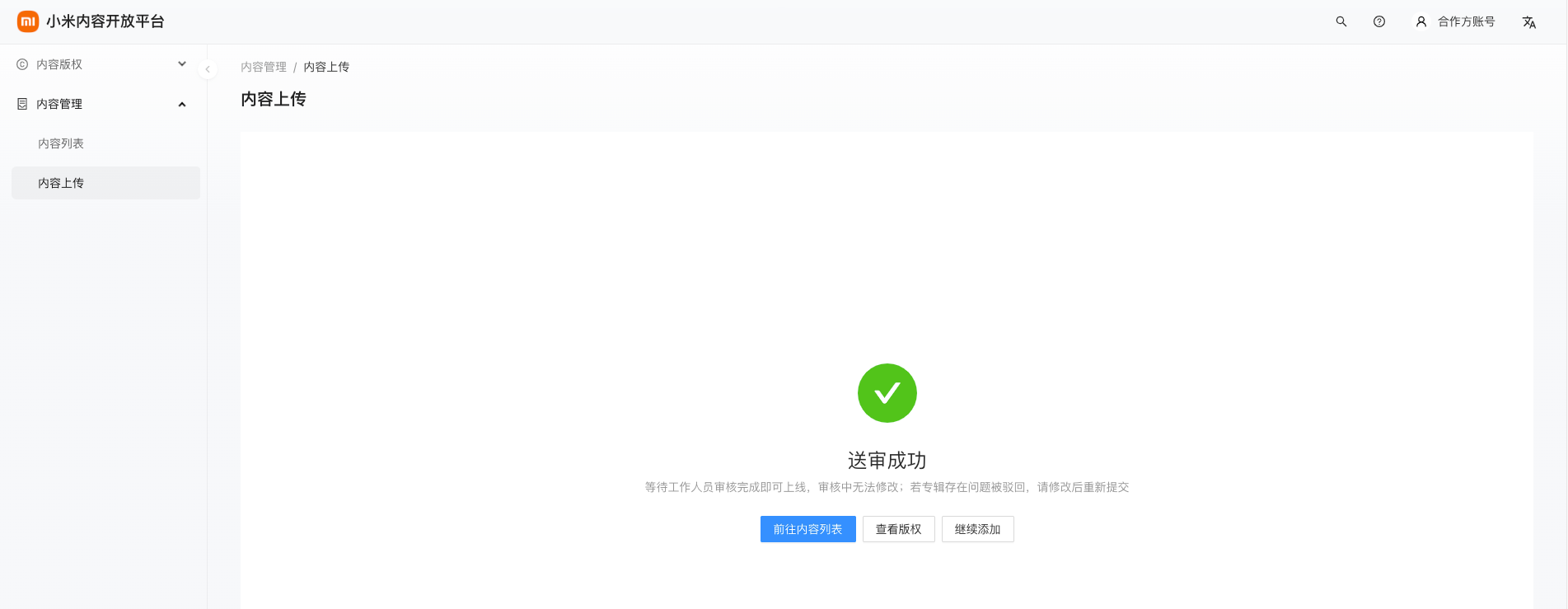Collapse the sidebar with the arrow handle
The height and width of the screenshot is (609, 1568).
pyautogui.click(x=208, y=69)
